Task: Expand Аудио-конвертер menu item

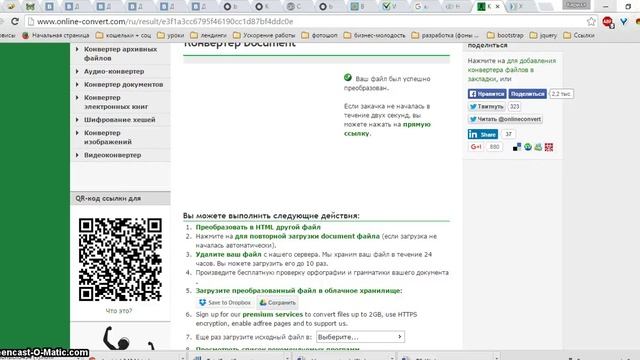Action: pyautogui.click(x=114, y=71)
